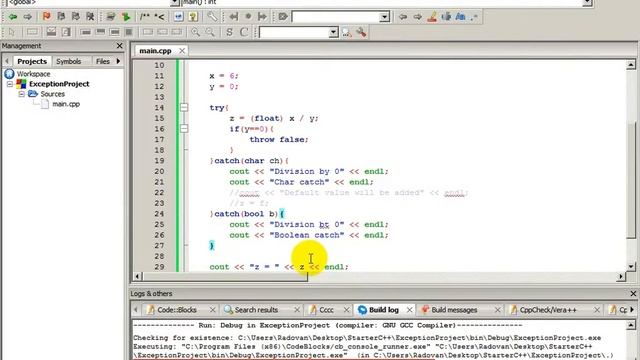This screenshot has width=640, height=360.
Task: Click the pointer selection tool icon
Action: [11, 32]
